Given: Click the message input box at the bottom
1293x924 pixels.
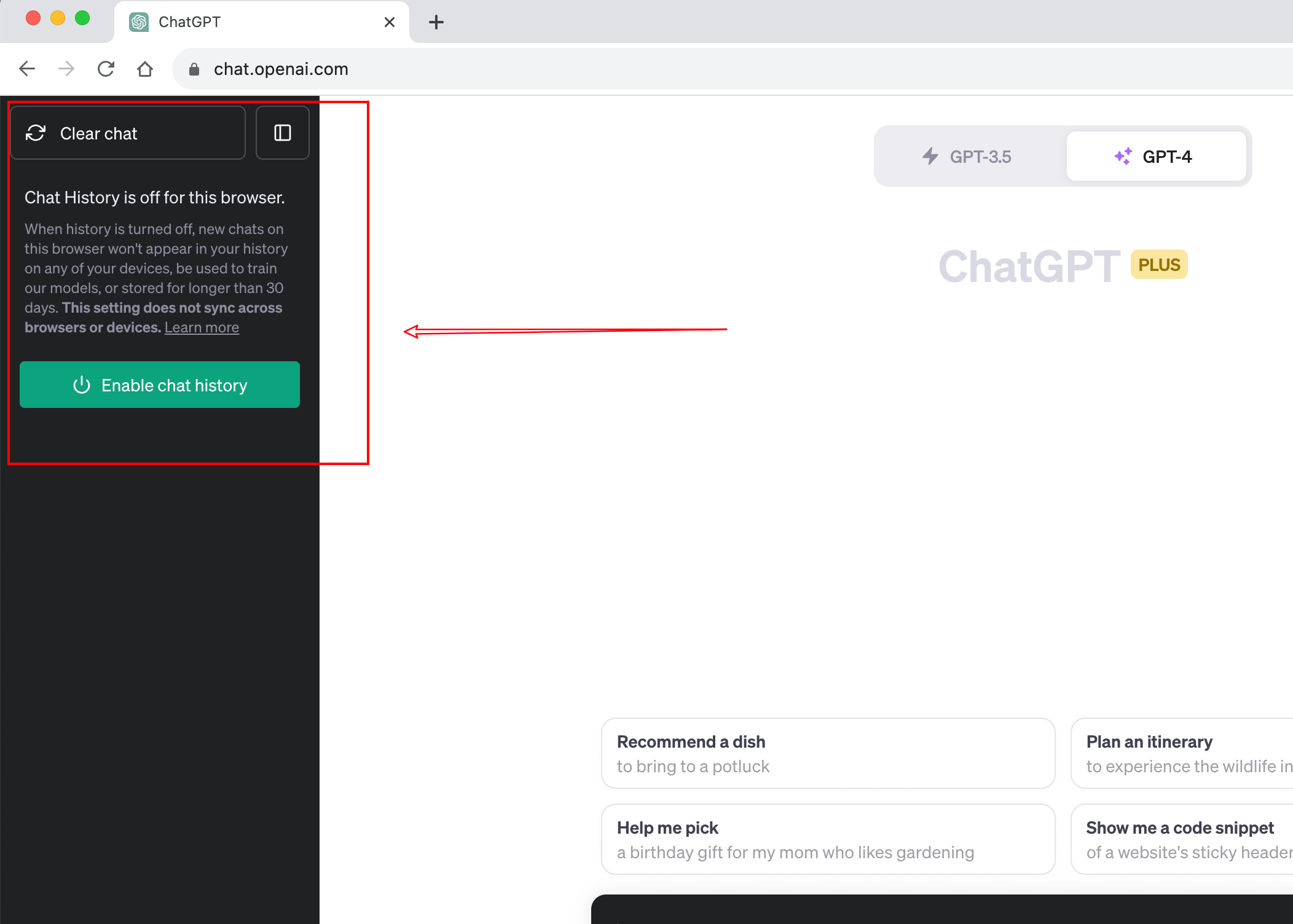Looking at the screenshot, I should point(942,909).
